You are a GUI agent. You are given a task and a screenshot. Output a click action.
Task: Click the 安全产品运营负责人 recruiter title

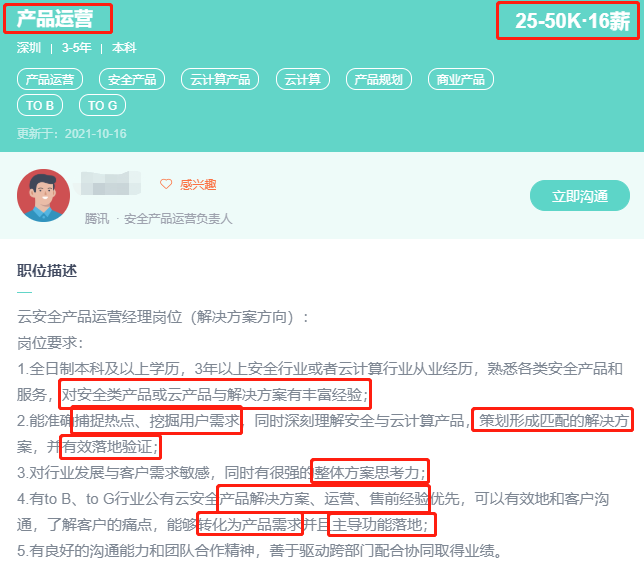click(x=178, y=219)
